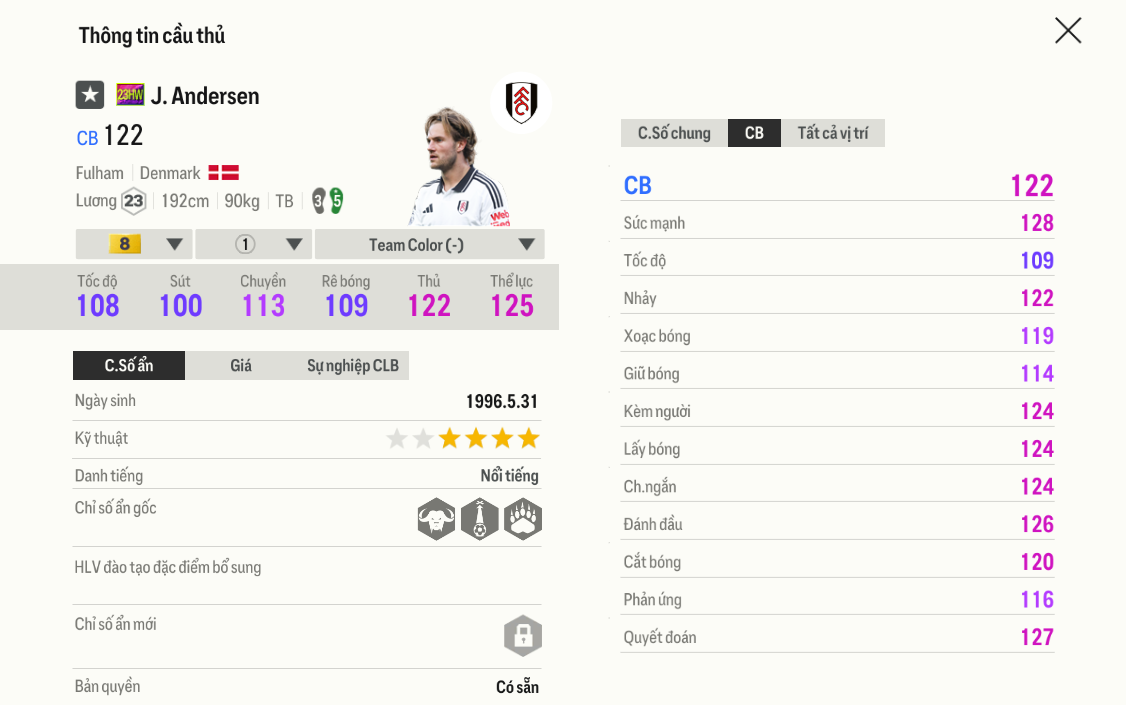Screen dimensions: 1126x705
Task: Open the Fulham club crest emblem
Action: pyautogui.click(x=521, y=103)
